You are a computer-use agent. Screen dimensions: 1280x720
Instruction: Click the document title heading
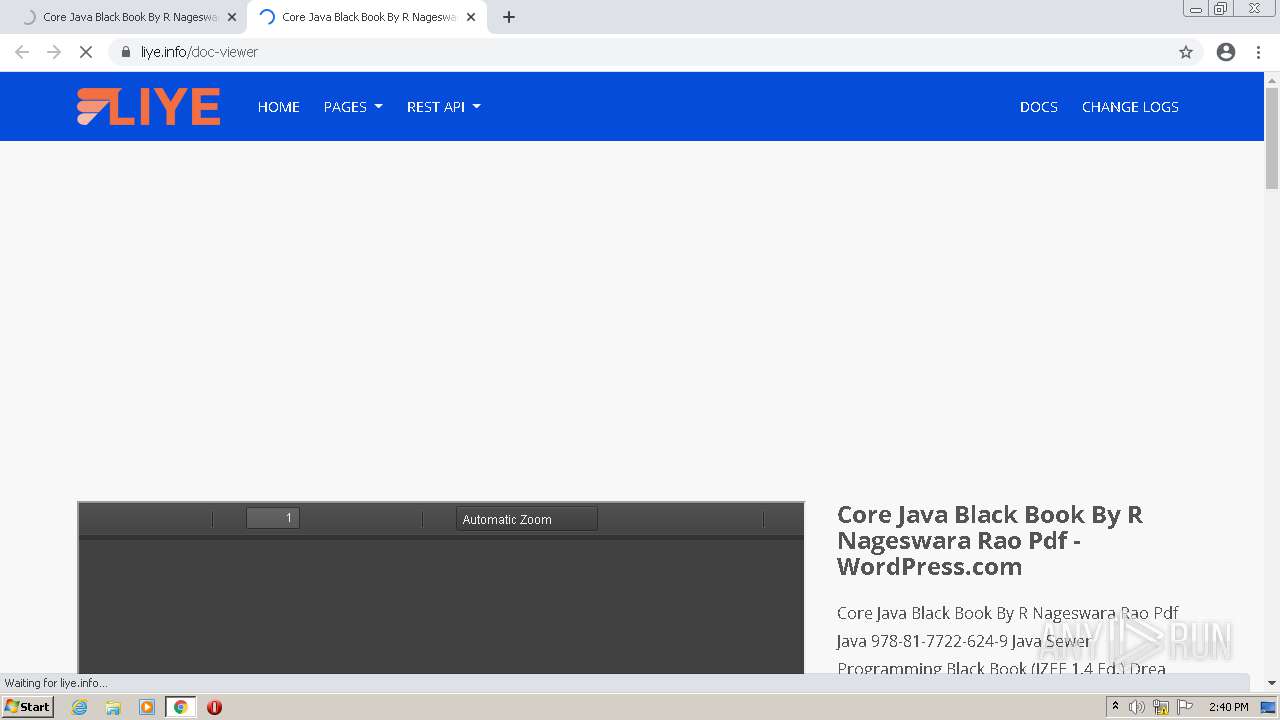coord(990,540)
